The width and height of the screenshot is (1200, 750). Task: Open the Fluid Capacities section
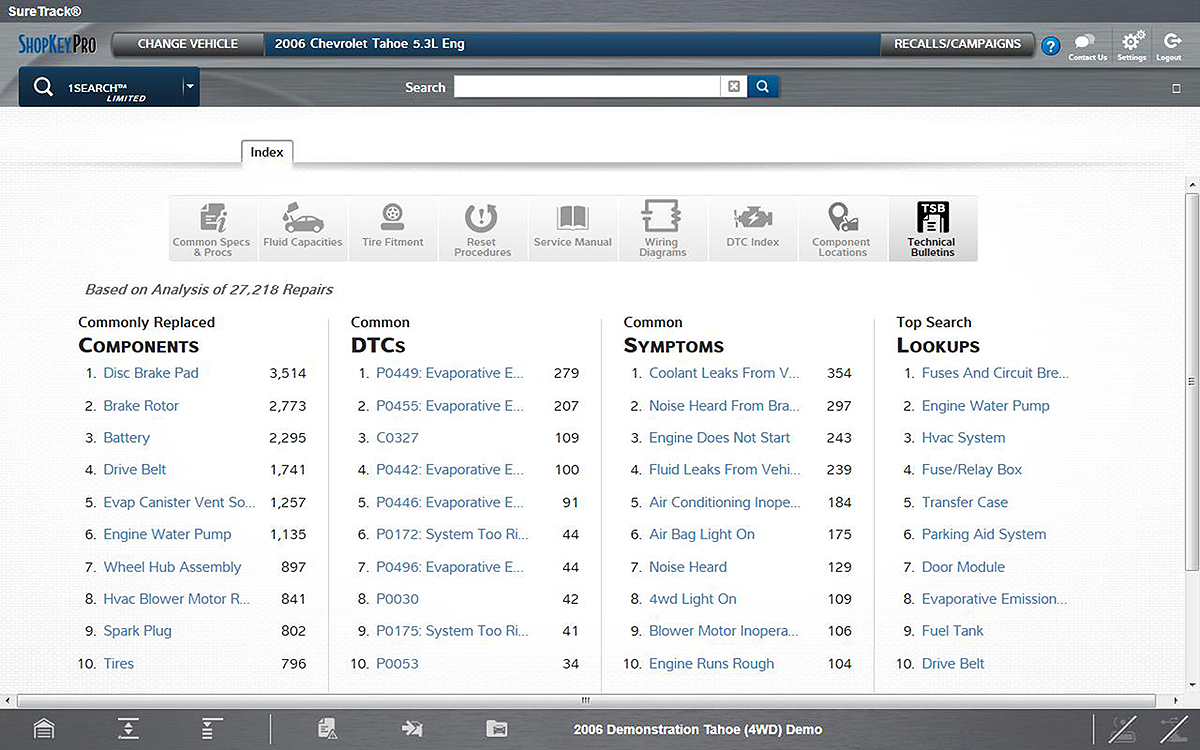click(x=303, y=229)
